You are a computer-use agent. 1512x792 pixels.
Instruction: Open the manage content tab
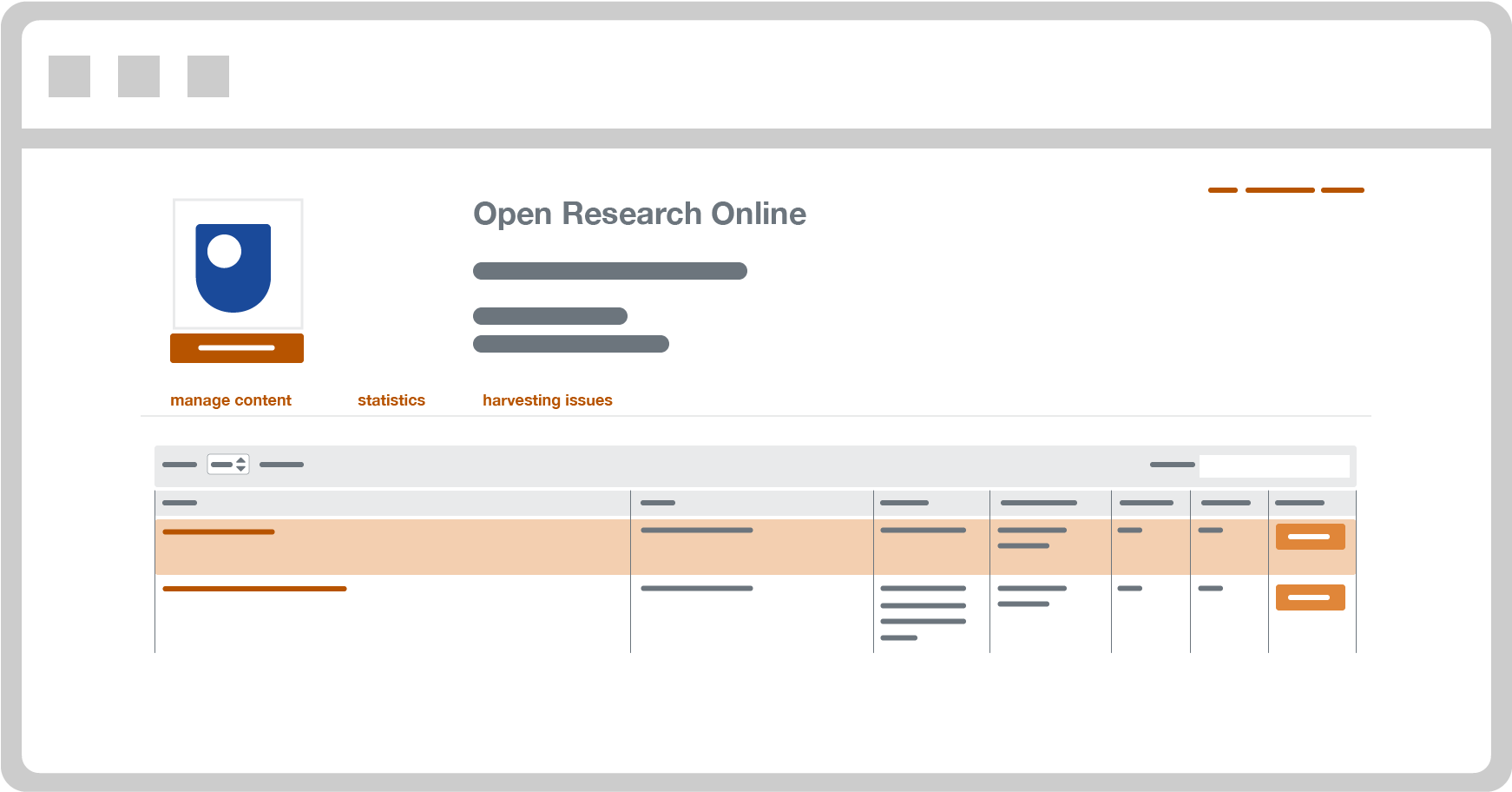click(x=231, y=400)
